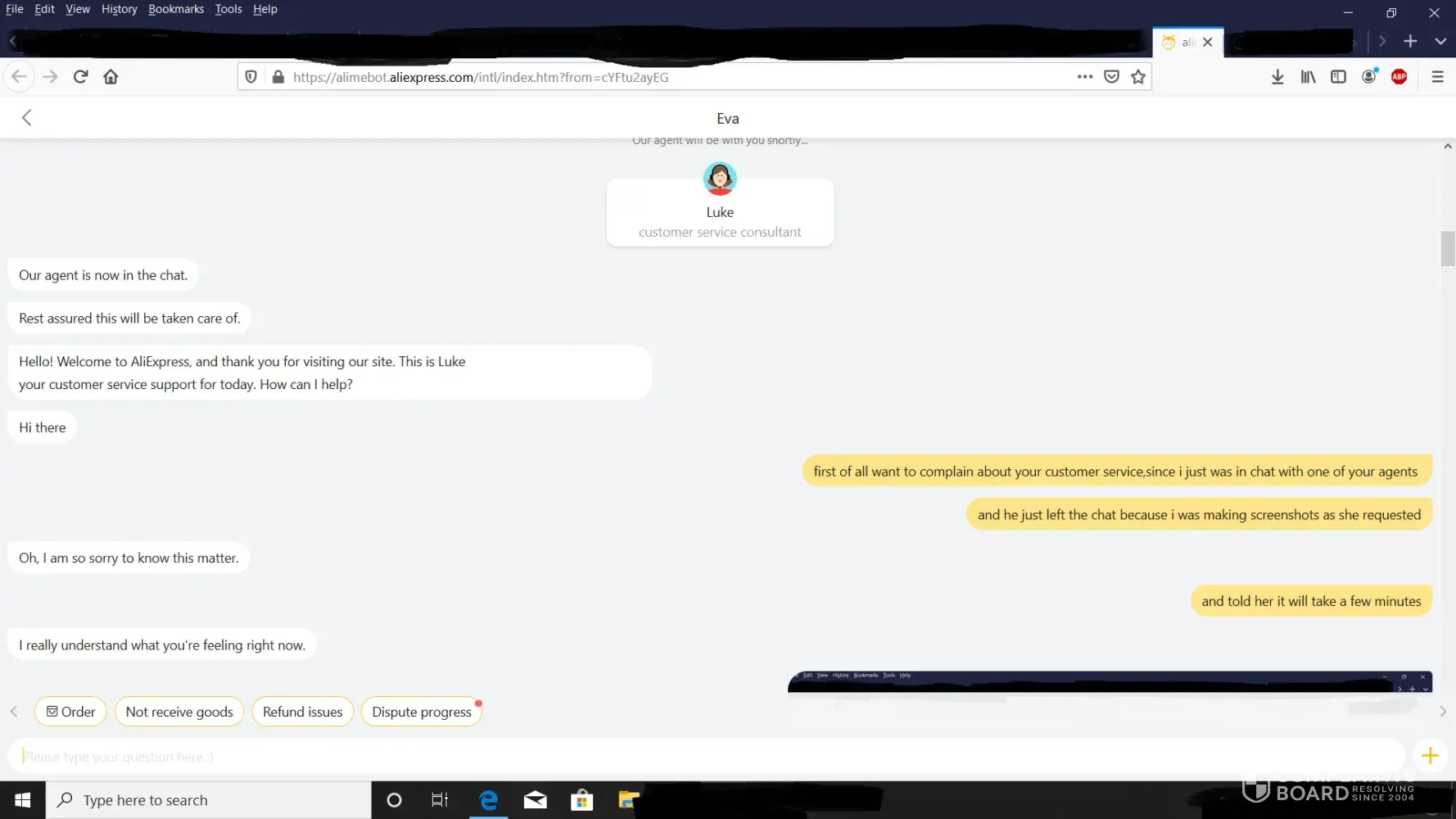
Task: Go forward to the next page
Action: click(50, 76)
